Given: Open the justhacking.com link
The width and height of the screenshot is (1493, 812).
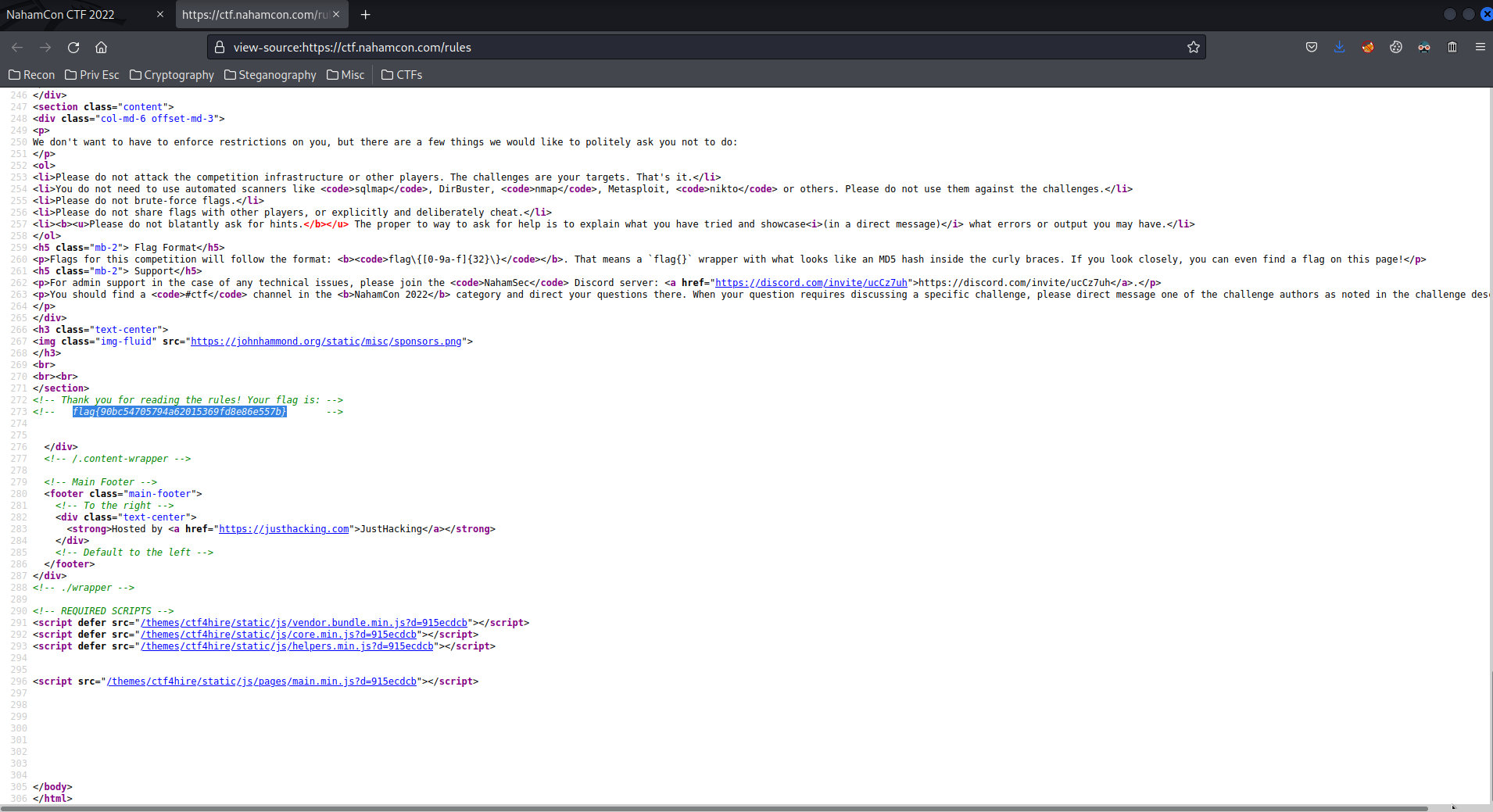Looking at the screenshot, I should point(284,529).
